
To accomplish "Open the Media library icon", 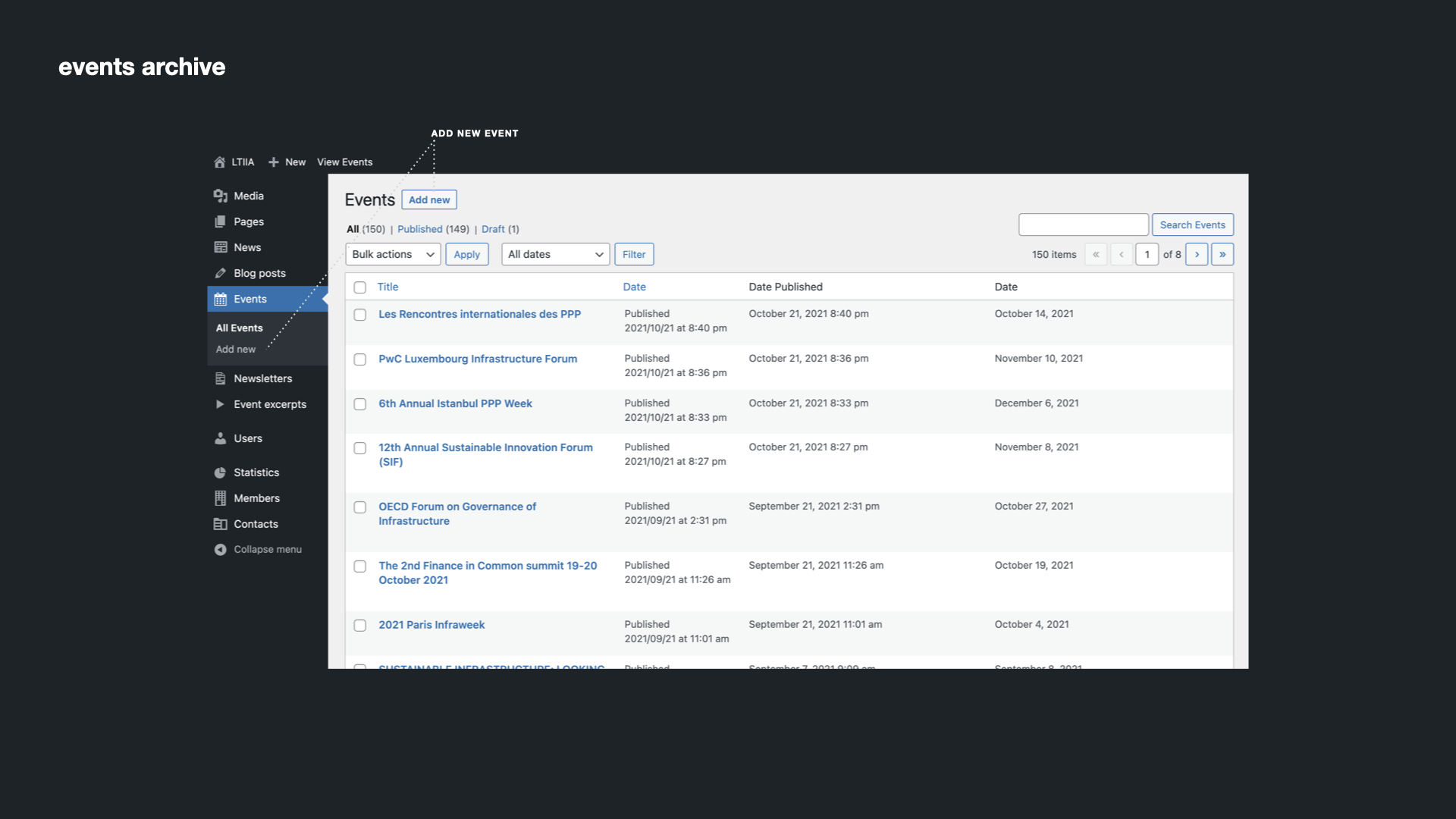I will [221, 196].
